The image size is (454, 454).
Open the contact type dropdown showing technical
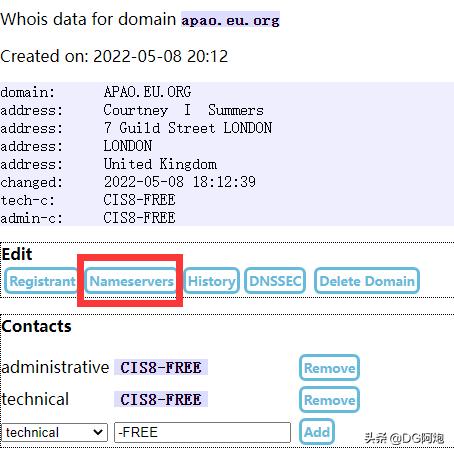54,433
